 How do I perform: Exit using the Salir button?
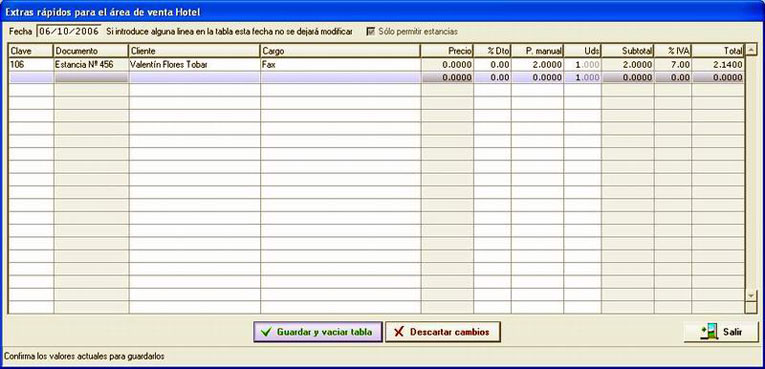click(x=722, y=332)
